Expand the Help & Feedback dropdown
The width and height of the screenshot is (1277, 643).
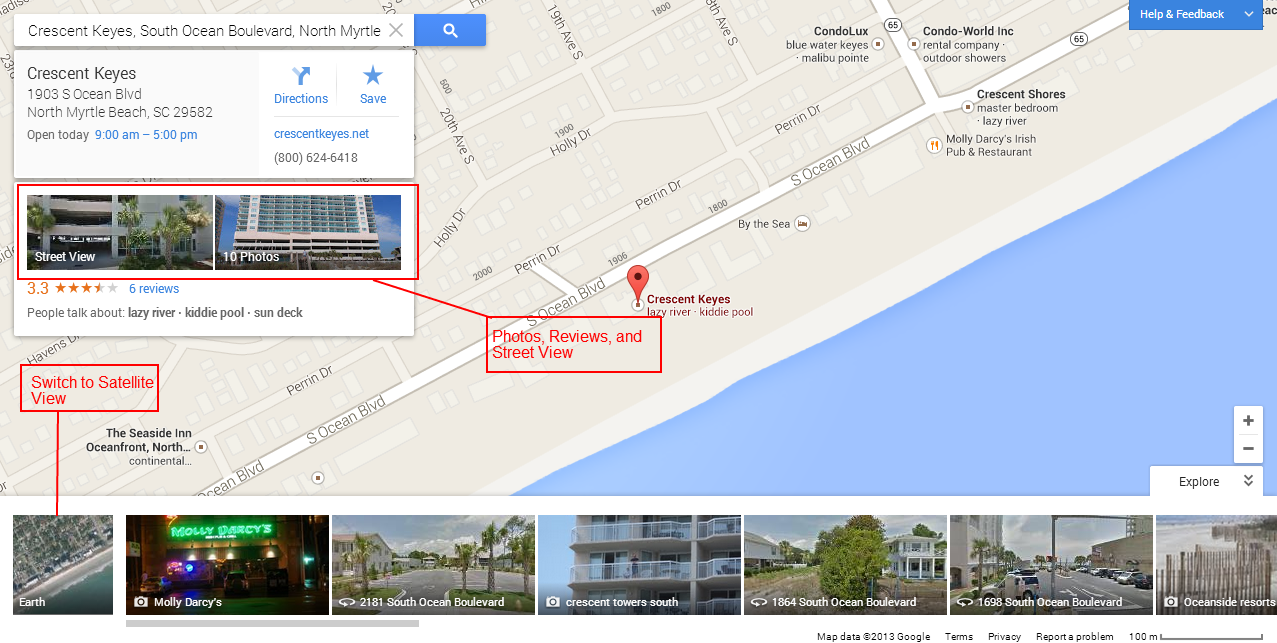coord(1248,14)
